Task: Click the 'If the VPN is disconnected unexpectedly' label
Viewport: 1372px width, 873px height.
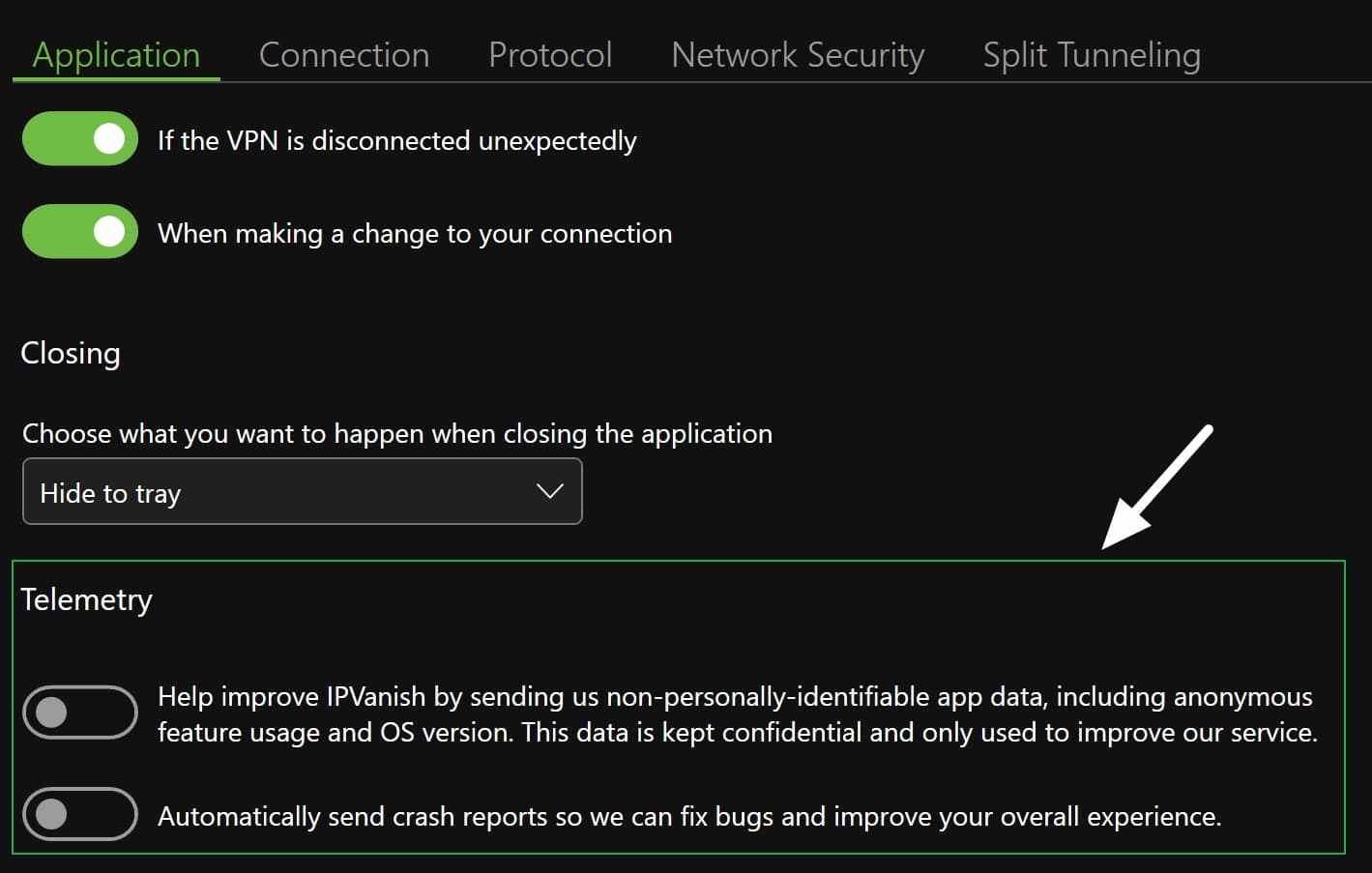Action: [397, 141]
